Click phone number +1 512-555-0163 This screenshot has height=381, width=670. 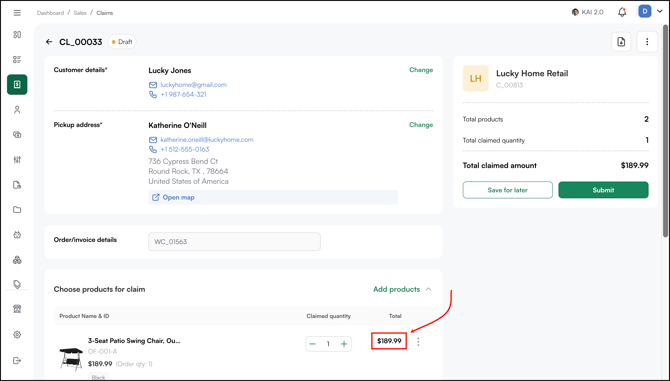pyautogui.click(x=185, y=149)
